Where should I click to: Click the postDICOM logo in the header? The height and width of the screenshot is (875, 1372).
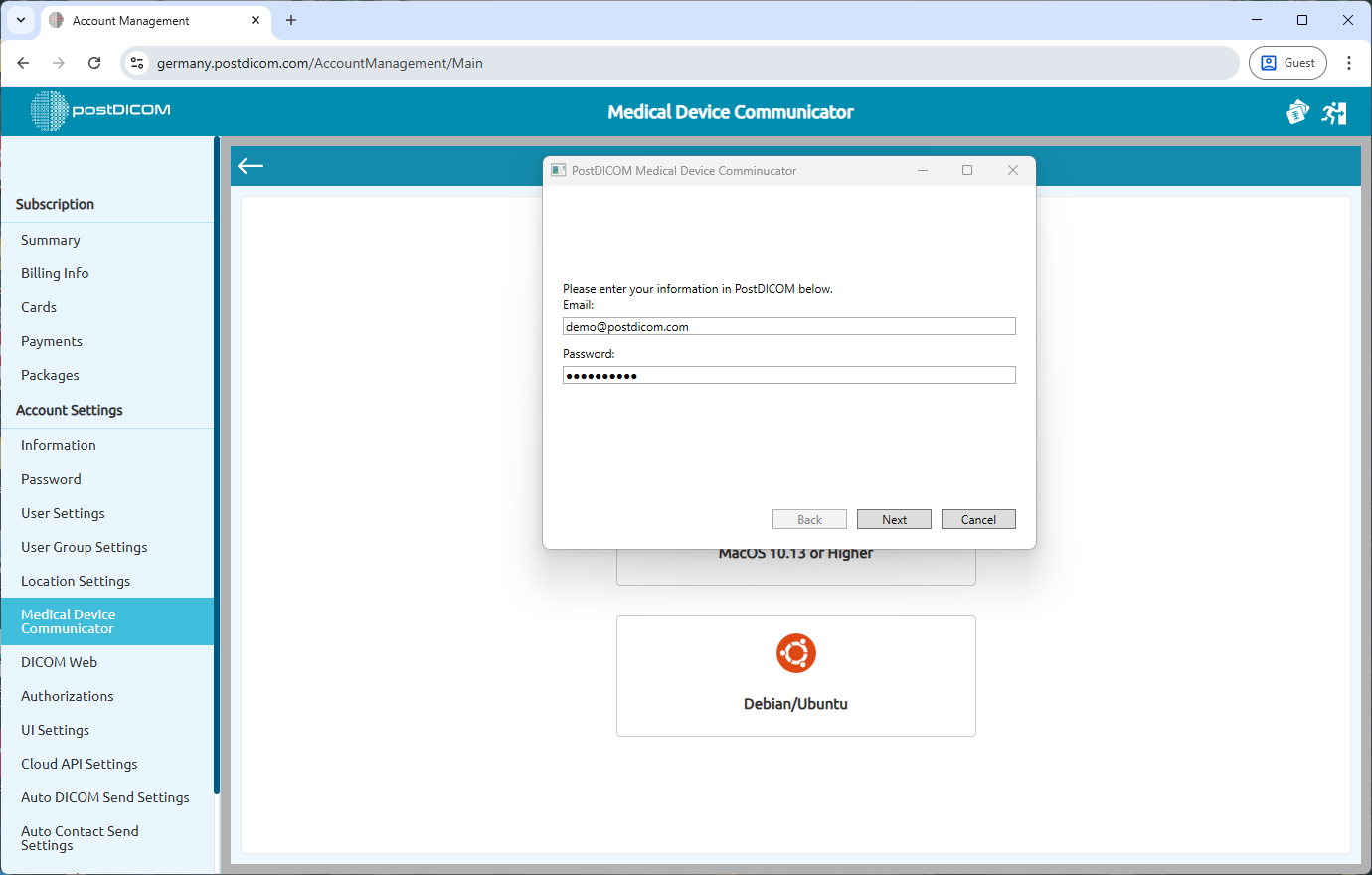99,111
